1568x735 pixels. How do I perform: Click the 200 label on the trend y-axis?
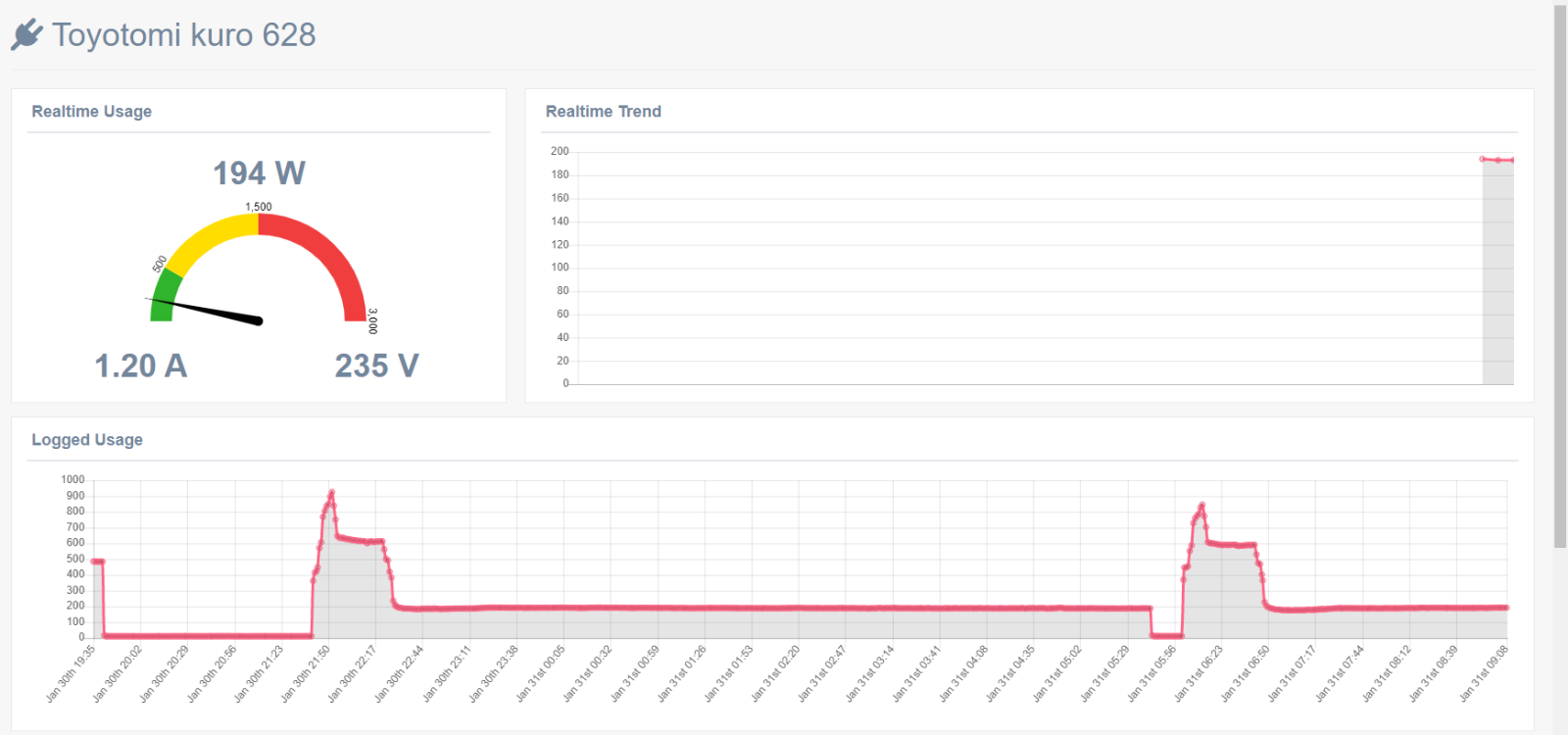[560, 151]
